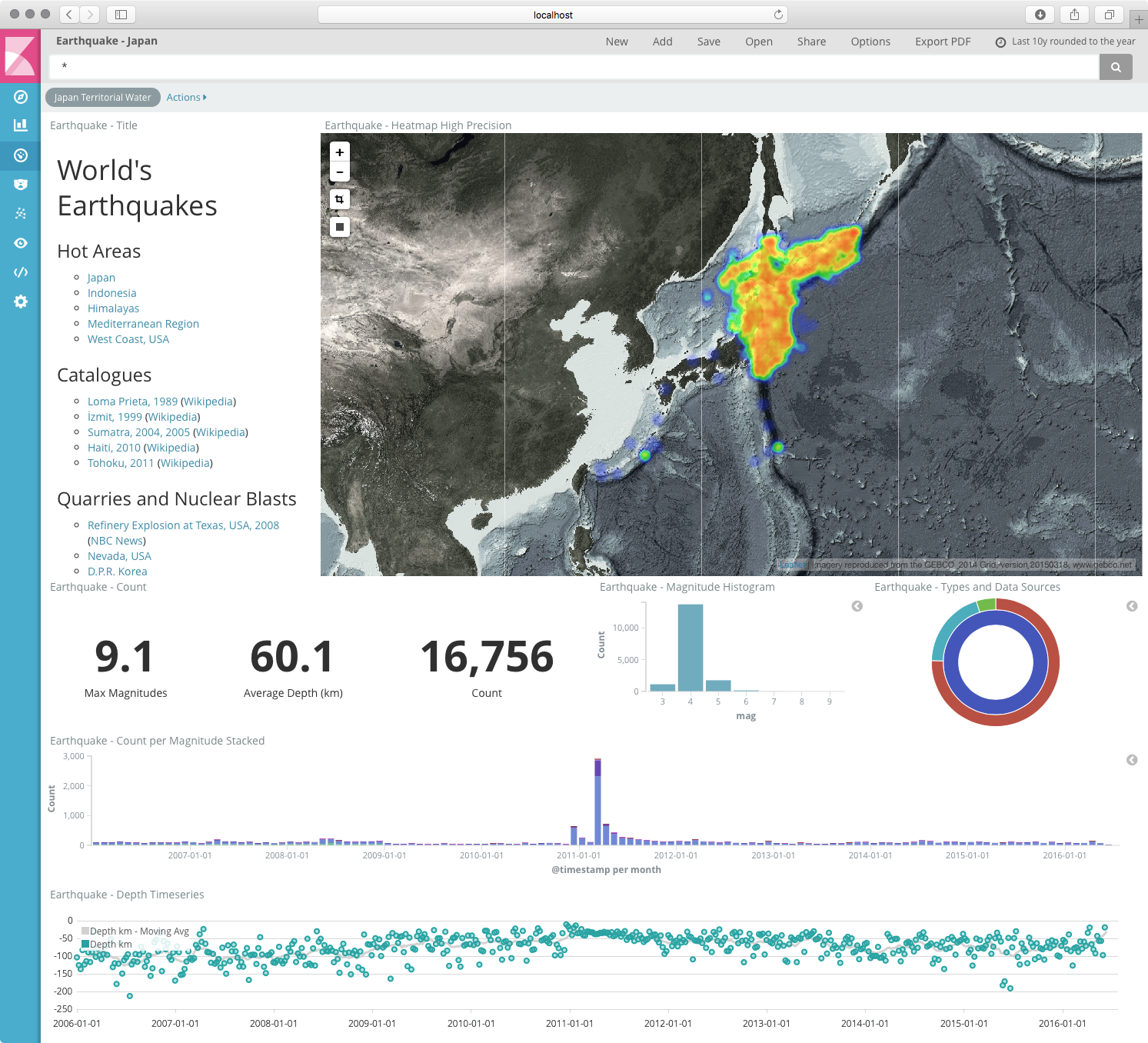This screenshot has height=1043, width=1148.
Task: Toggle the Japan Territorial Water filter pill
Action: coord(103,98)
